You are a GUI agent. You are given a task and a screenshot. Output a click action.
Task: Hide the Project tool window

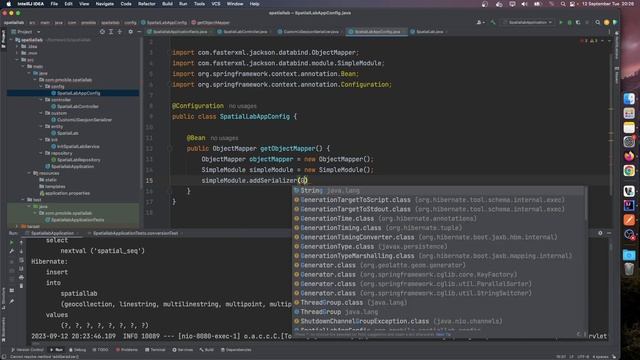[x=139, y=31]
